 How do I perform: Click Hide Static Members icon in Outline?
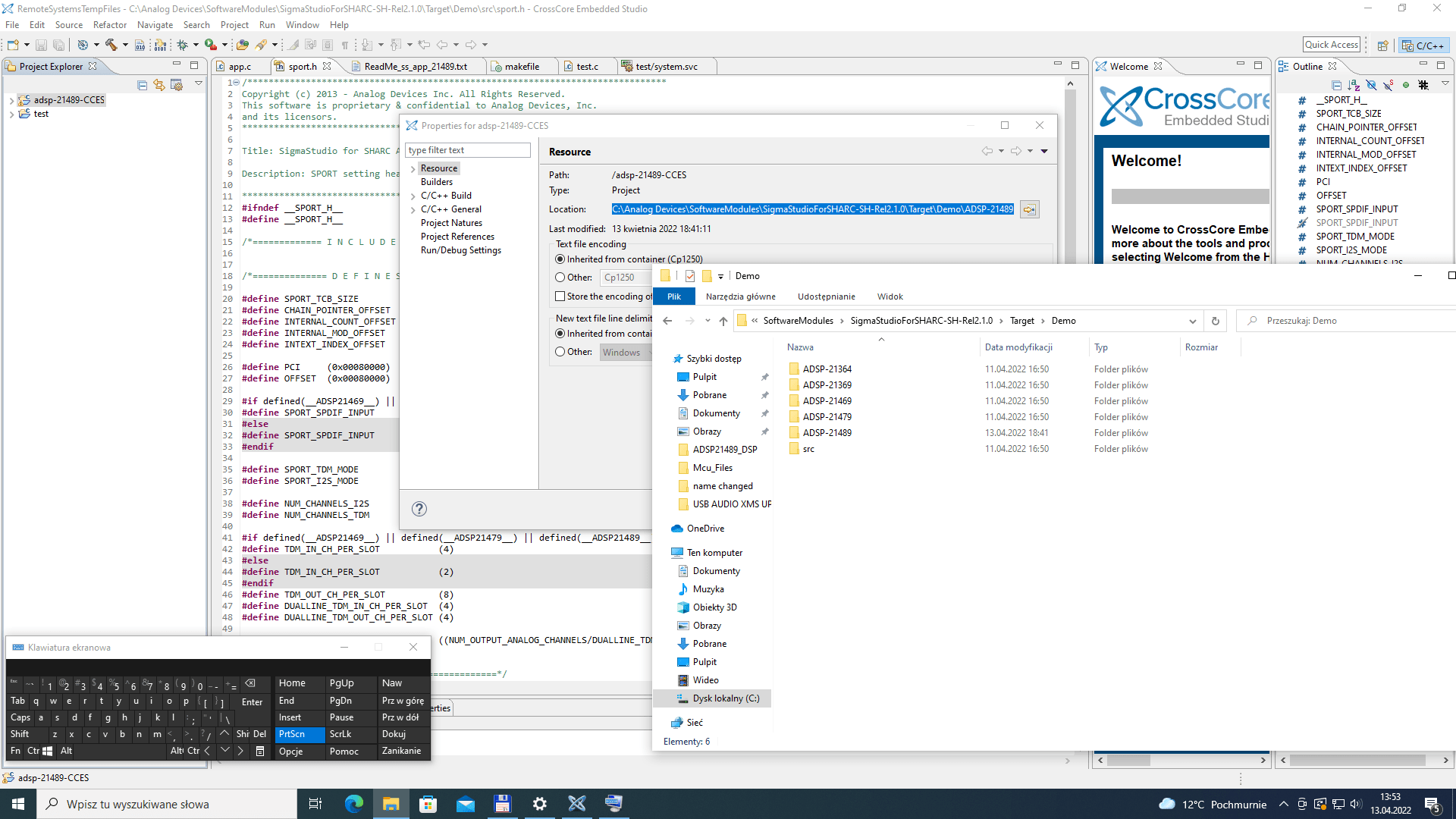[x=1388, y=85]
